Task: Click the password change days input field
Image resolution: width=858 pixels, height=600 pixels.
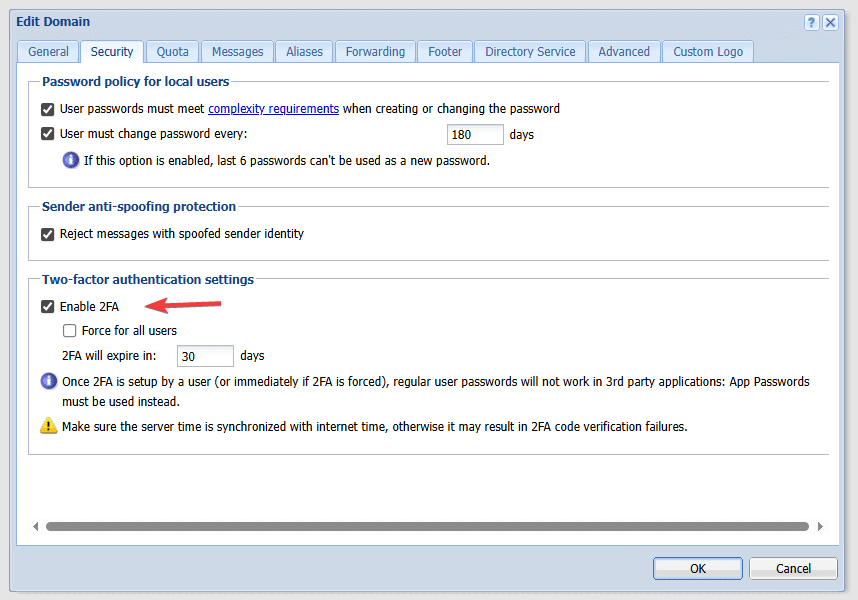Action: tap(475, 134)
